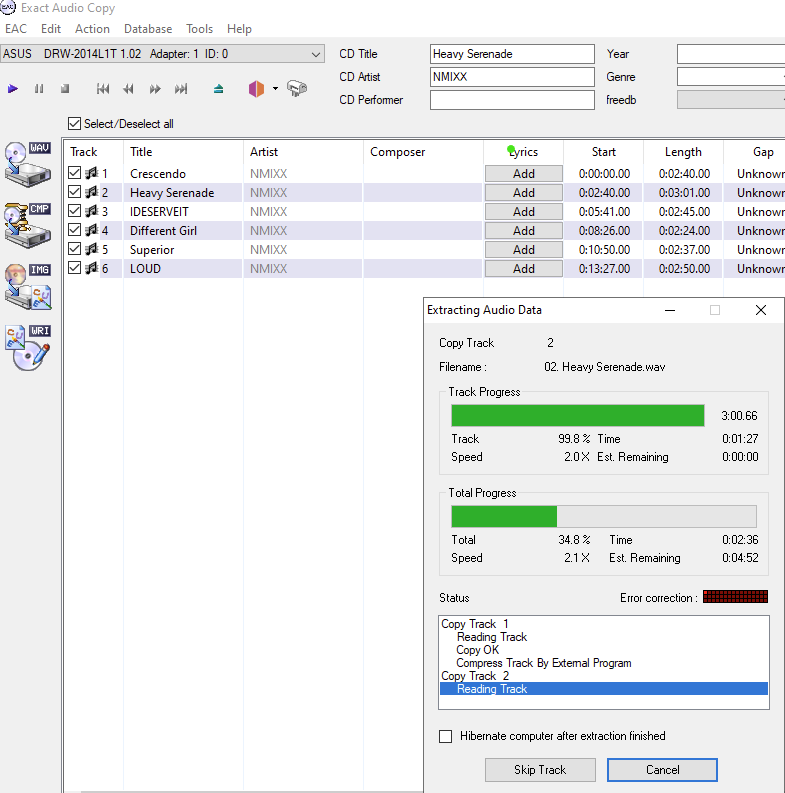Click the Track Progress bar
The width and height of the screenshot is (785, 793).
[x=578, y=415]
